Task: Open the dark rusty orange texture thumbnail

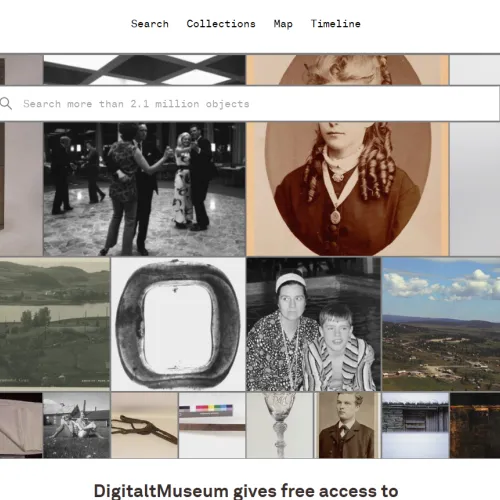Action: 475,425
